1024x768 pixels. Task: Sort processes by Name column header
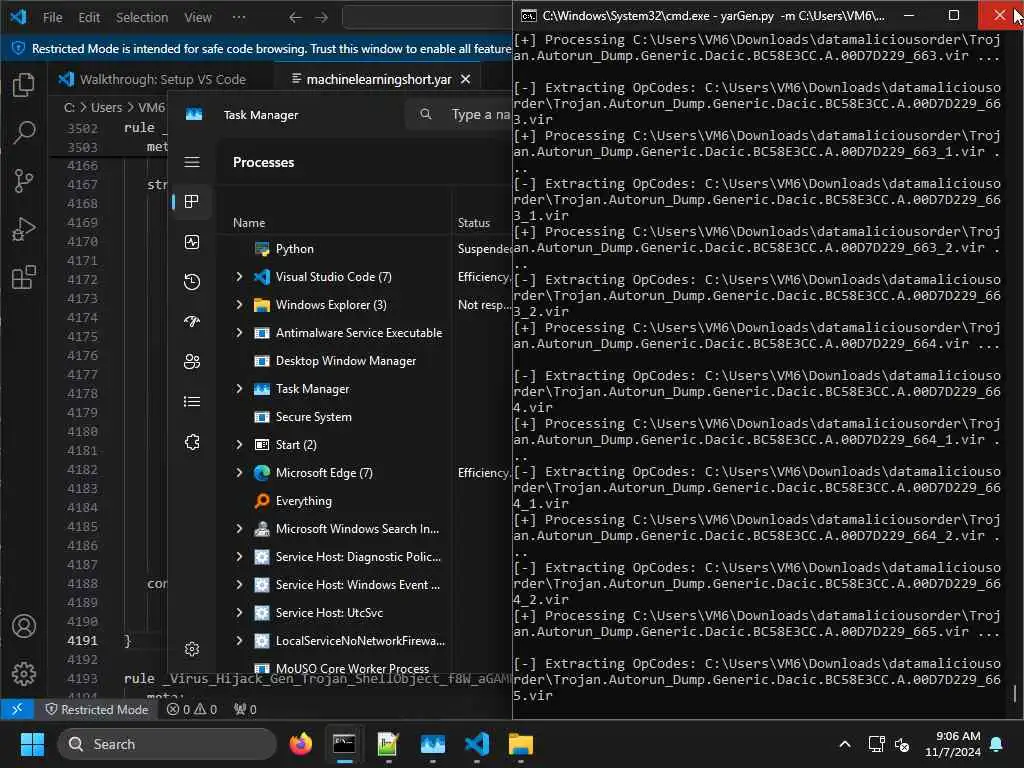[x=249, y=223]
